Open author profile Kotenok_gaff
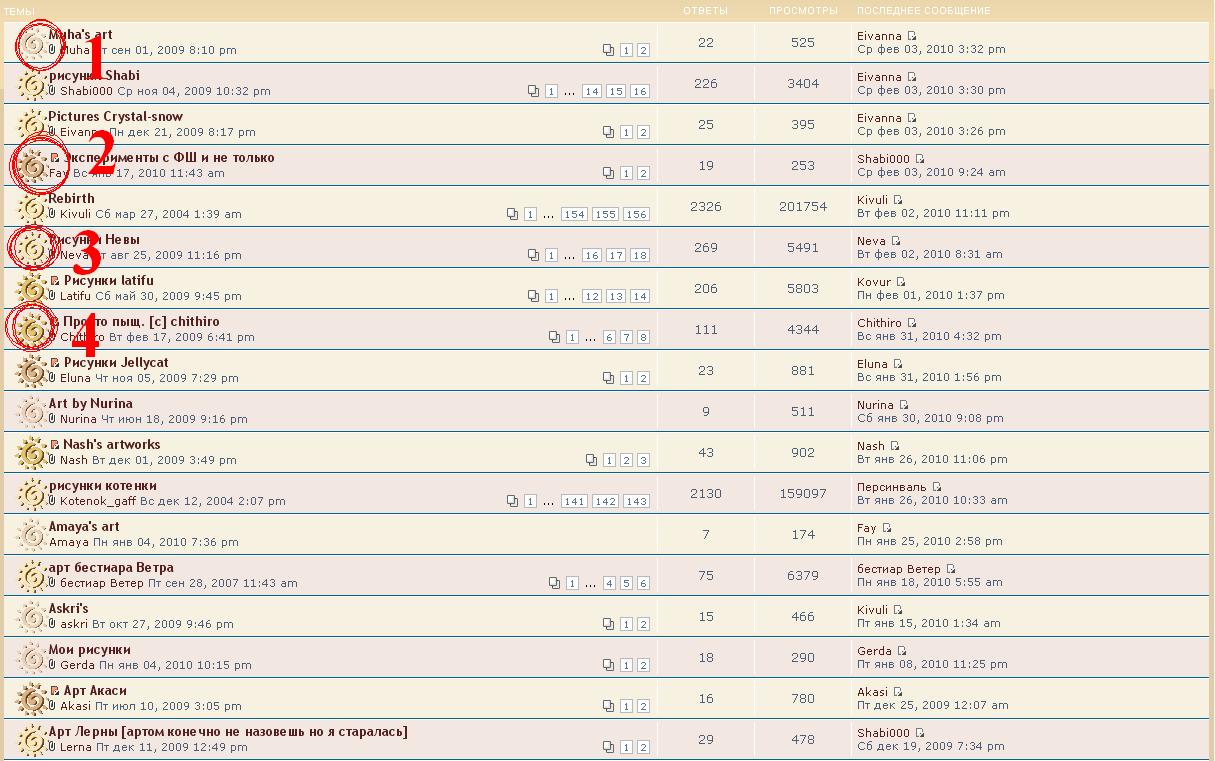The image size is (1215, 761). 97,501
